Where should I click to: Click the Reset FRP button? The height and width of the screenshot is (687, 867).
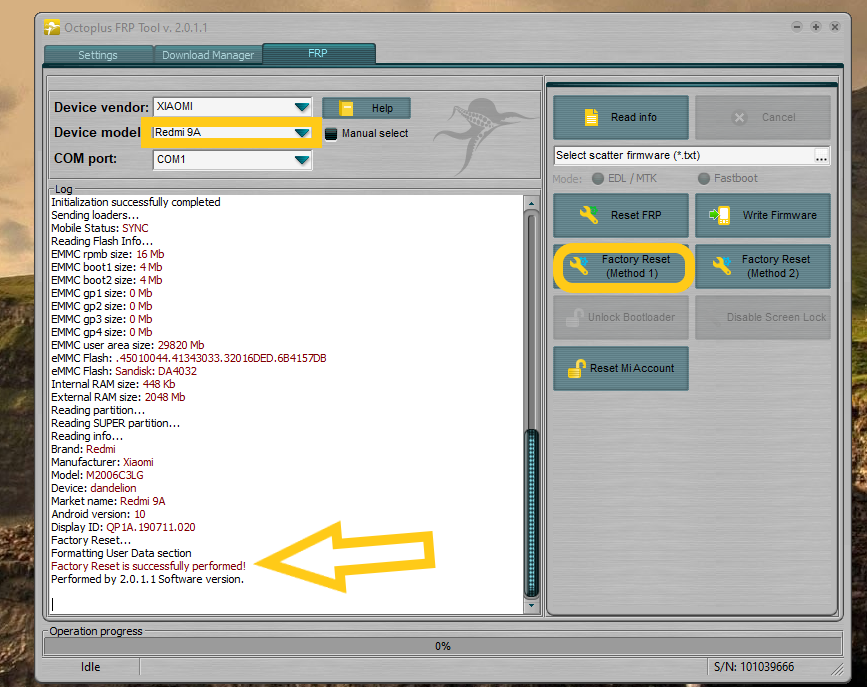(621, 215)
